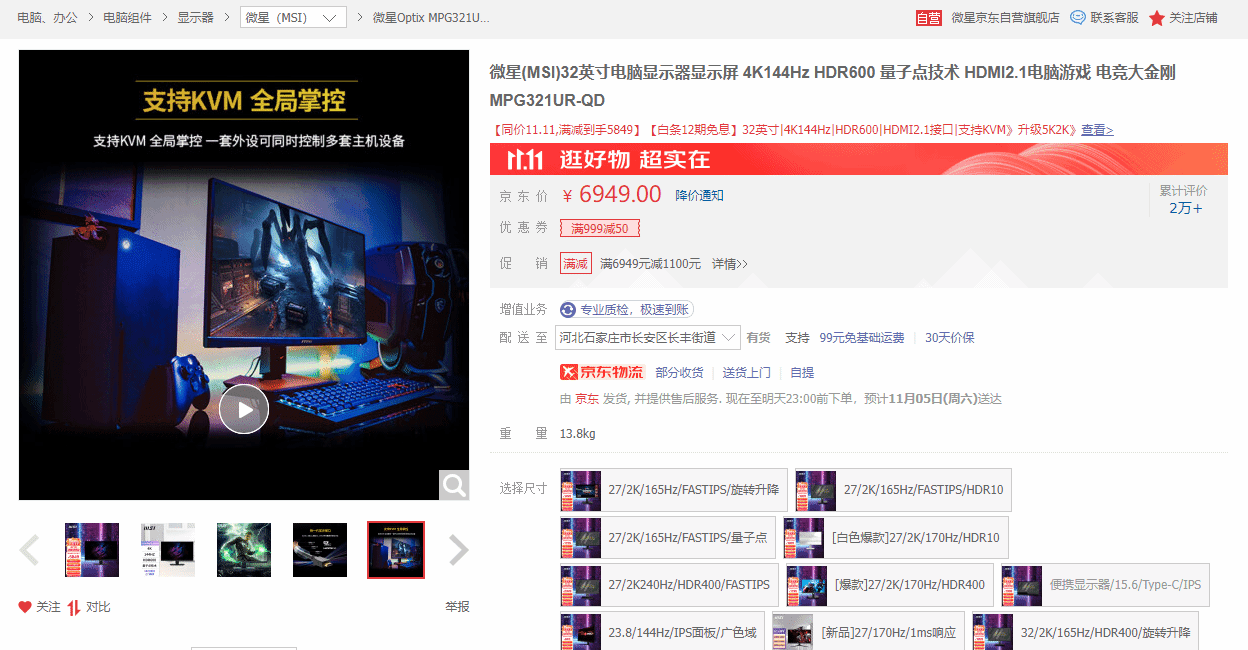1248x650 pixels.
Task: Open 累计评价 2万+ reviews
Action: (x=1185, y=200)
